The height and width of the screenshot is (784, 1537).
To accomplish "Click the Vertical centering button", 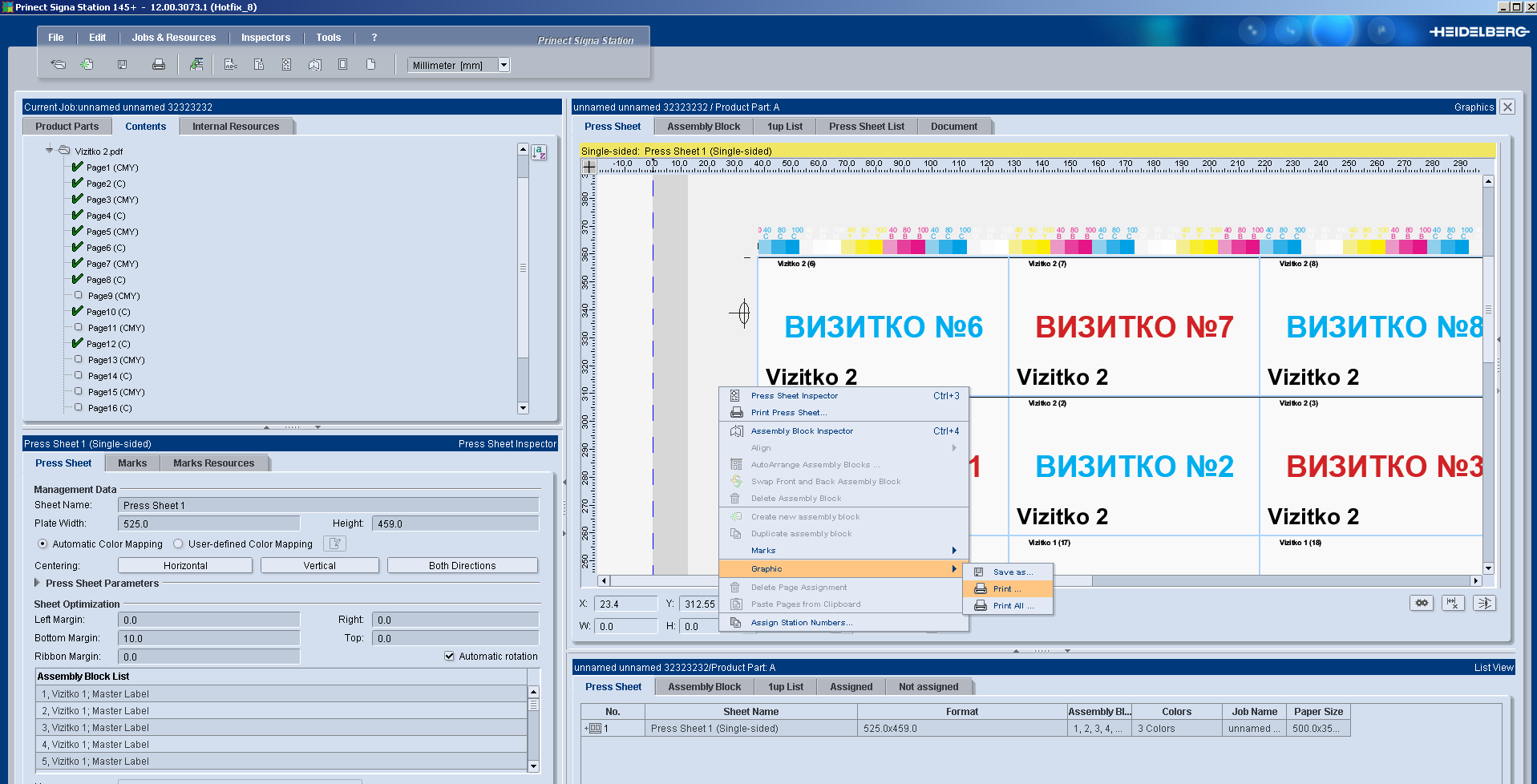I will (x=320, y=565).
